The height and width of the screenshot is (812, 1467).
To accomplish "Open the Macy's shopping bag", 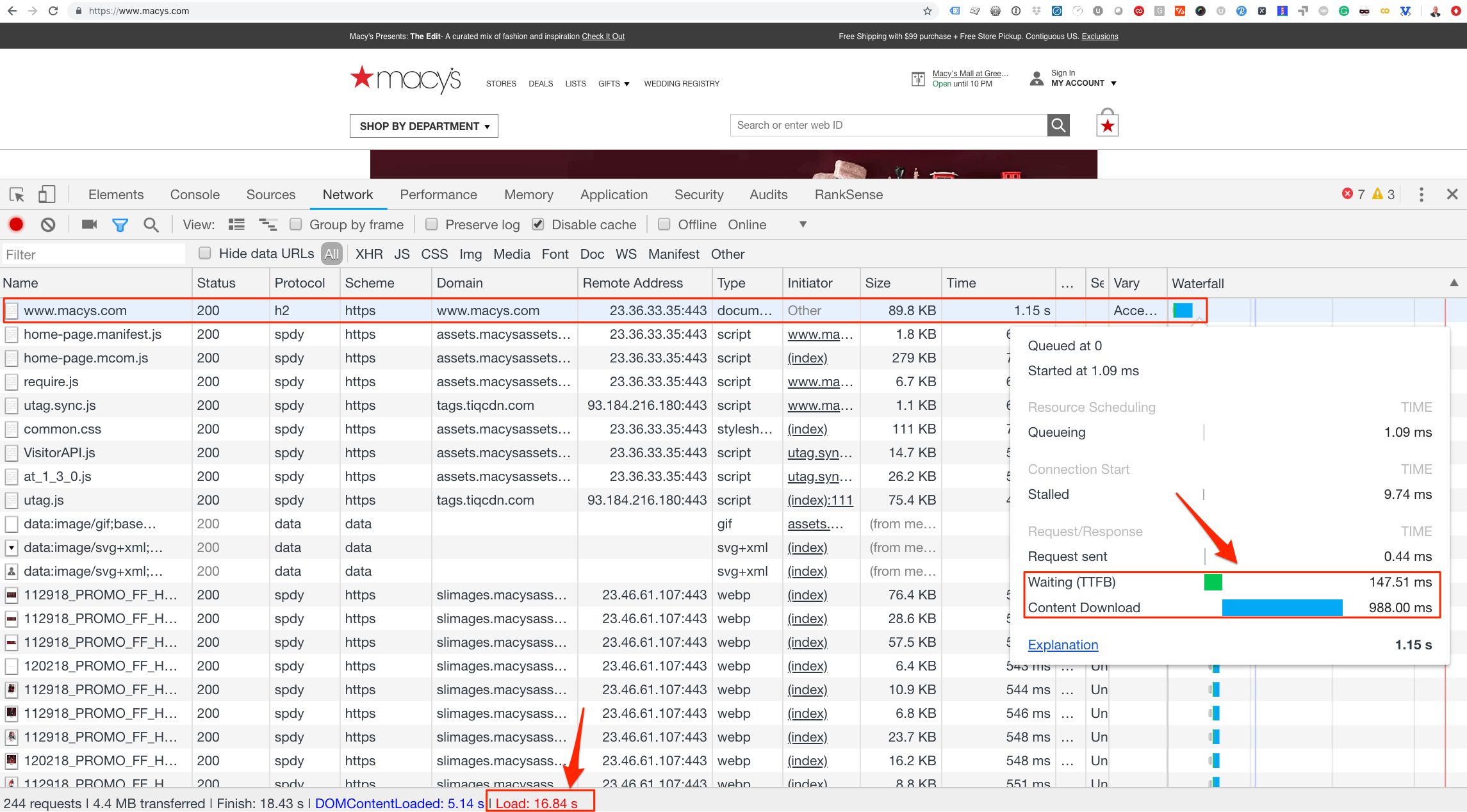I will [1106, 124].
